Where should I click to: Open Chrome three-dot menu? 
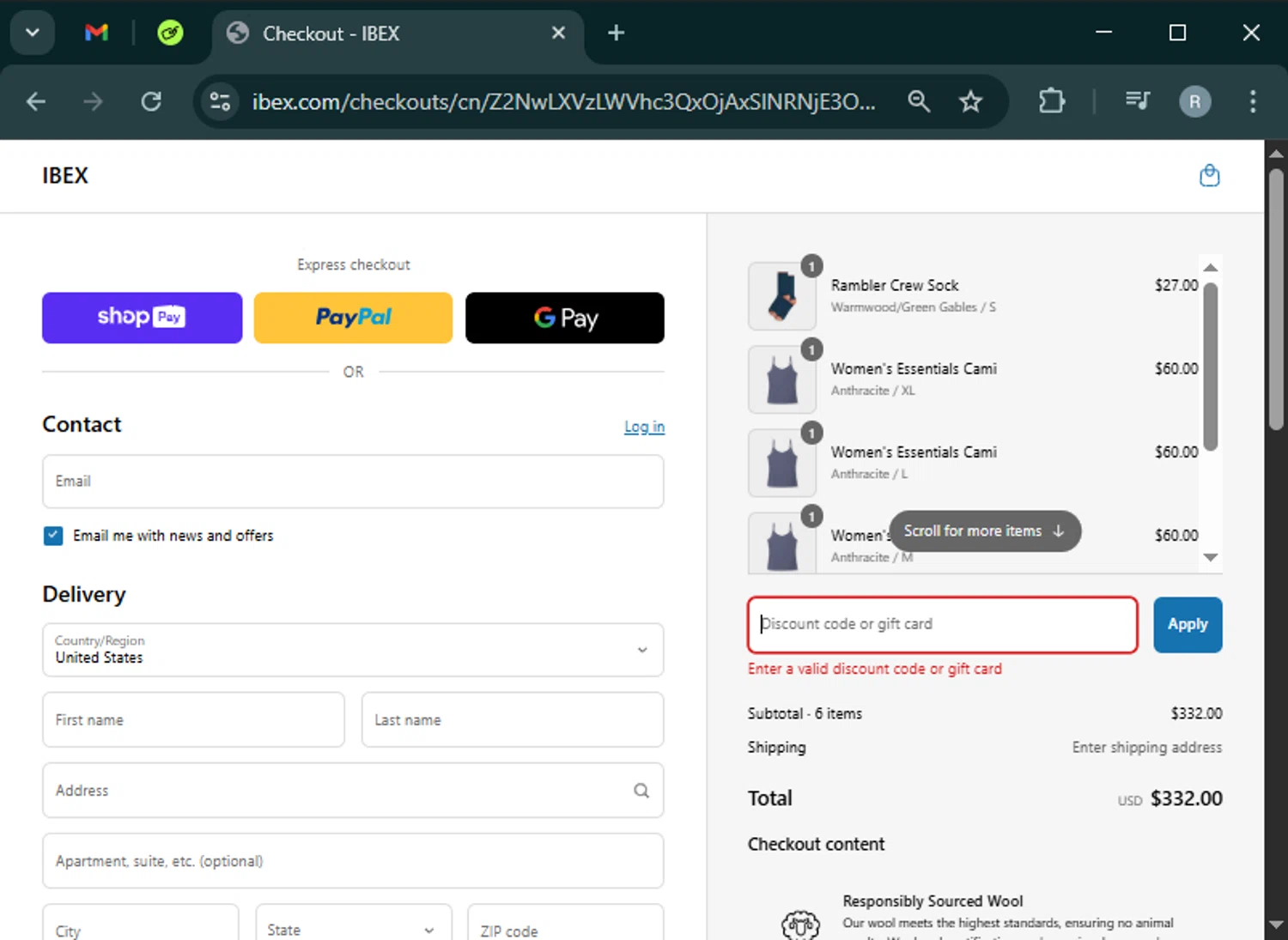(x=1253, y=101)
